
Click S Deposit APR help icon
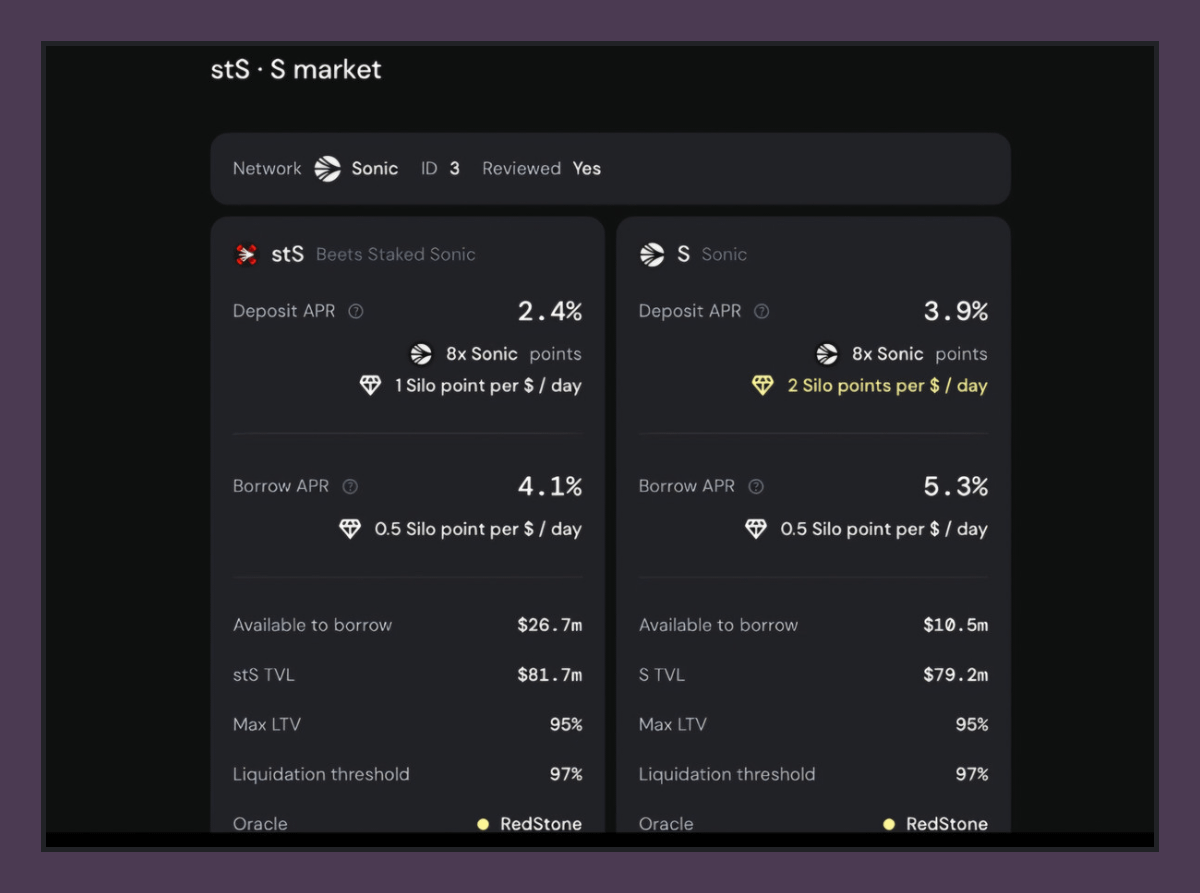tap(762, 312)
